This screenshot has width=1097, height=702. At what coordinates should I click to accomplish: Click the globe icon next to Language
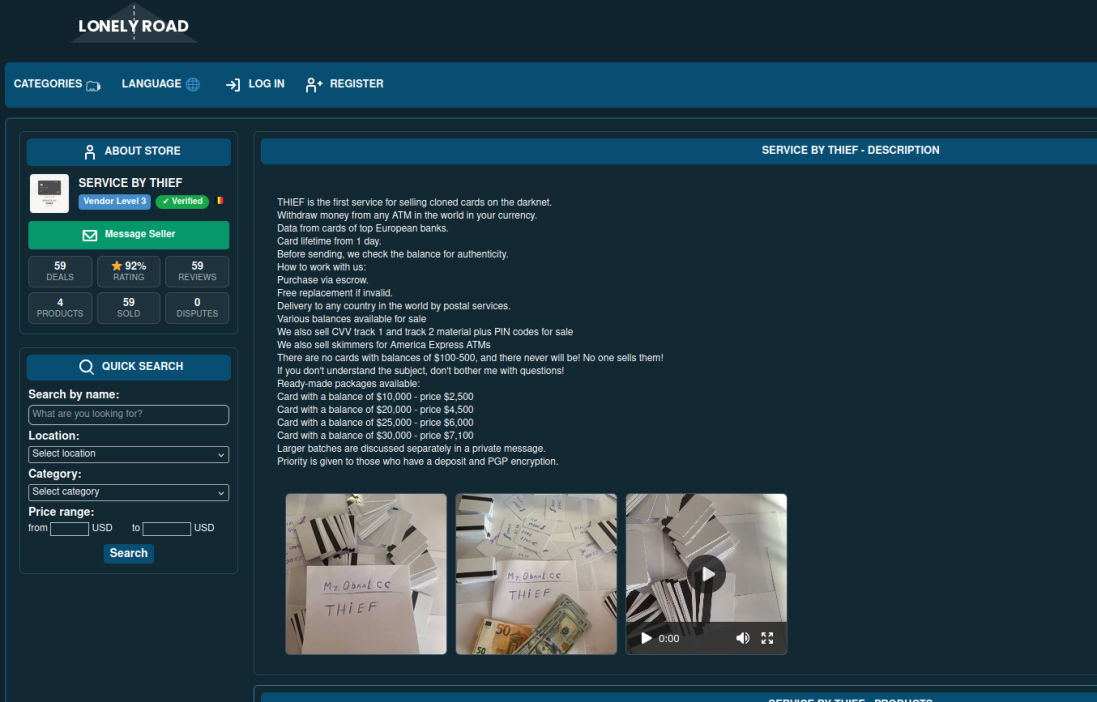point(193,85)
